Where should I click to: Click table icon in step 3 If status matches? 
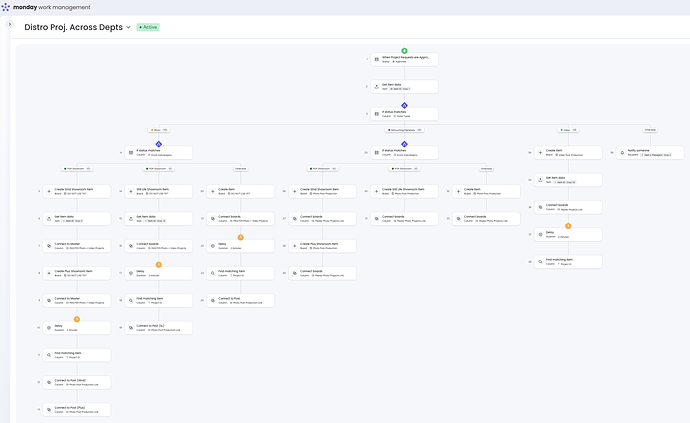[377, 114]
